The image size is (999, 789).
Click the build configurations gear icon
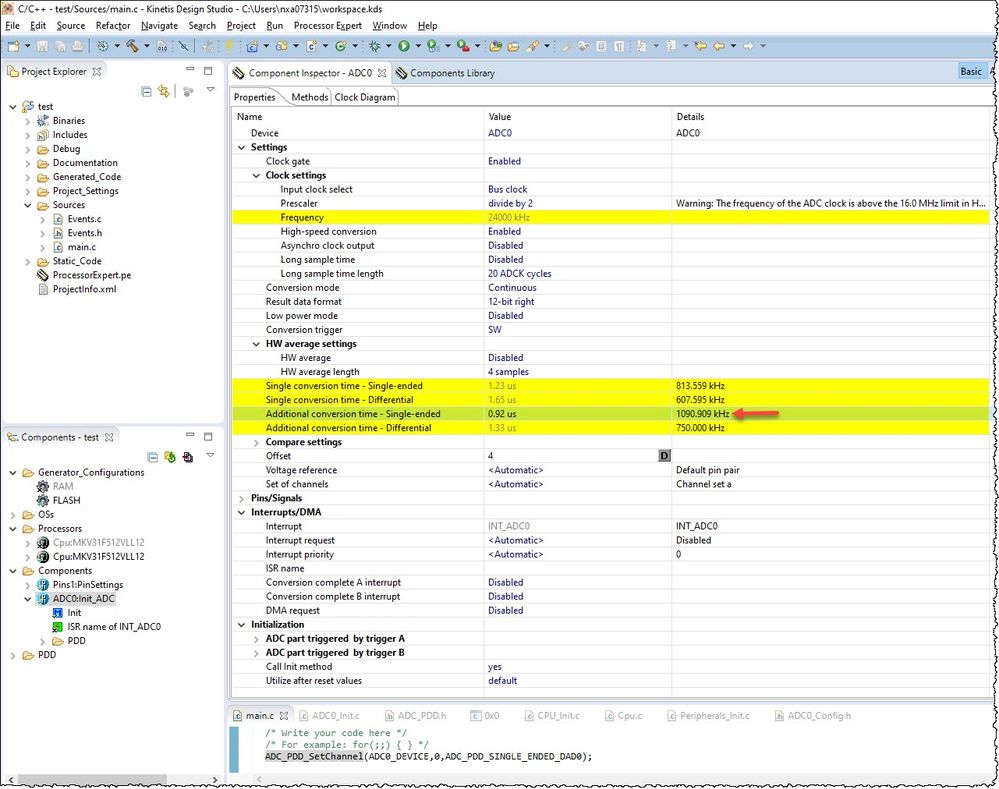[x=103, y=46]
